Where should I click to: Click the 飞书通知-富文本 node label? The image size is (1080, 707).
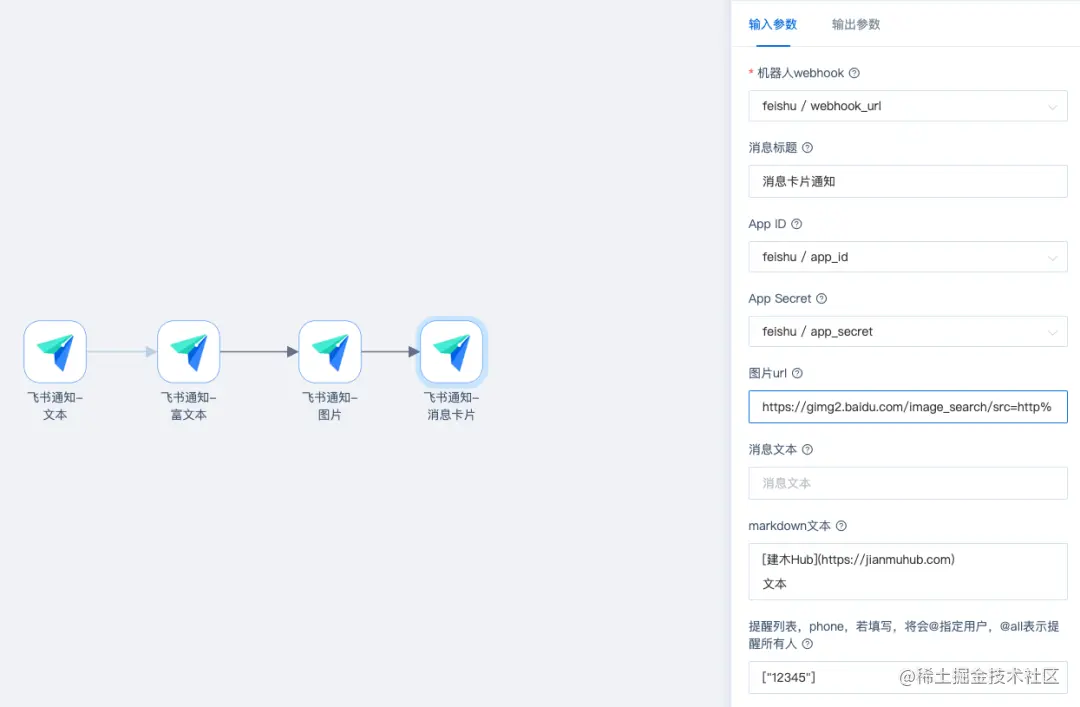point(189,406)
